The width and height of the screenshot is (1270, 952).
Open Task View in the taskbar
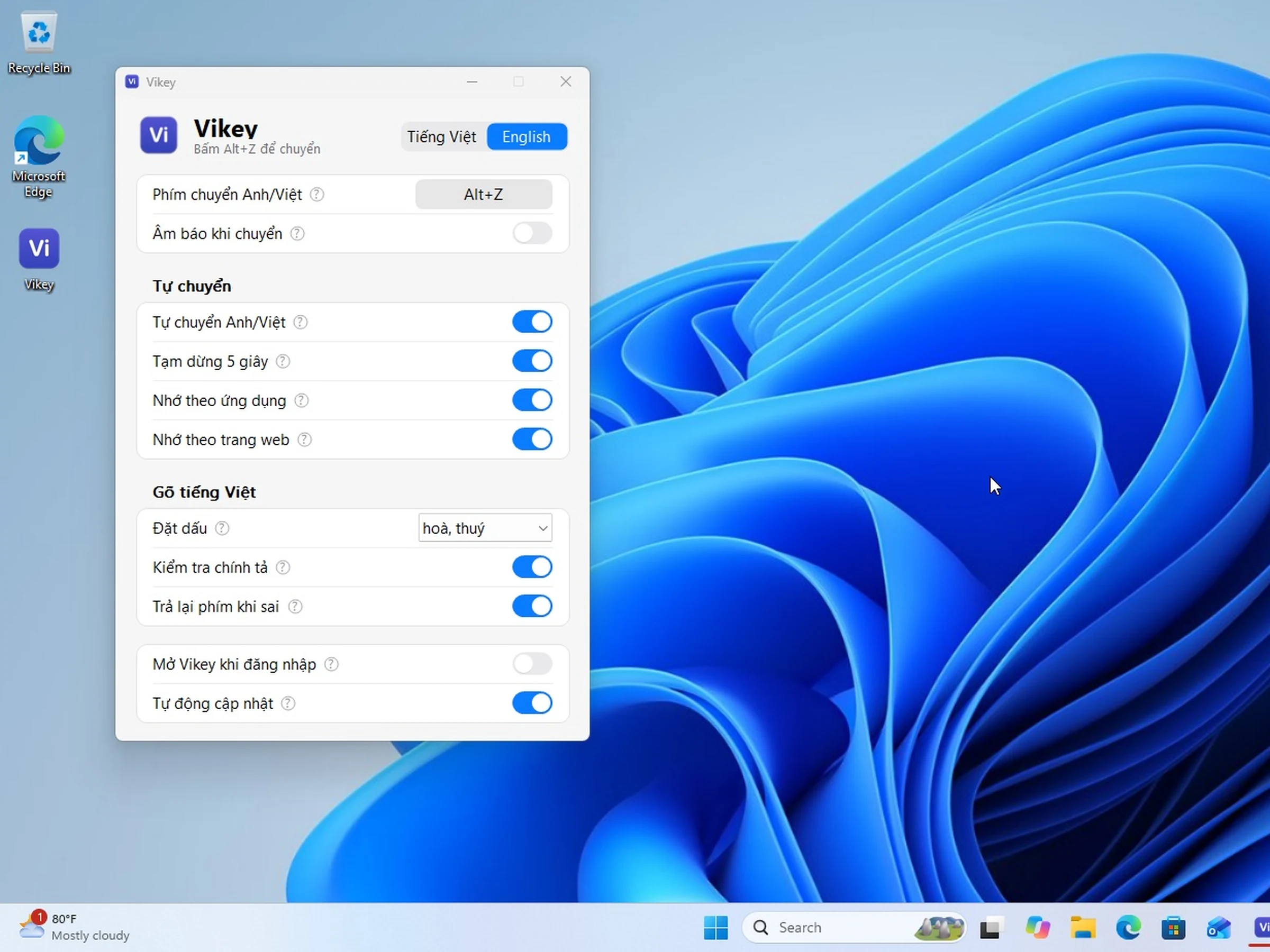[991, 927]
